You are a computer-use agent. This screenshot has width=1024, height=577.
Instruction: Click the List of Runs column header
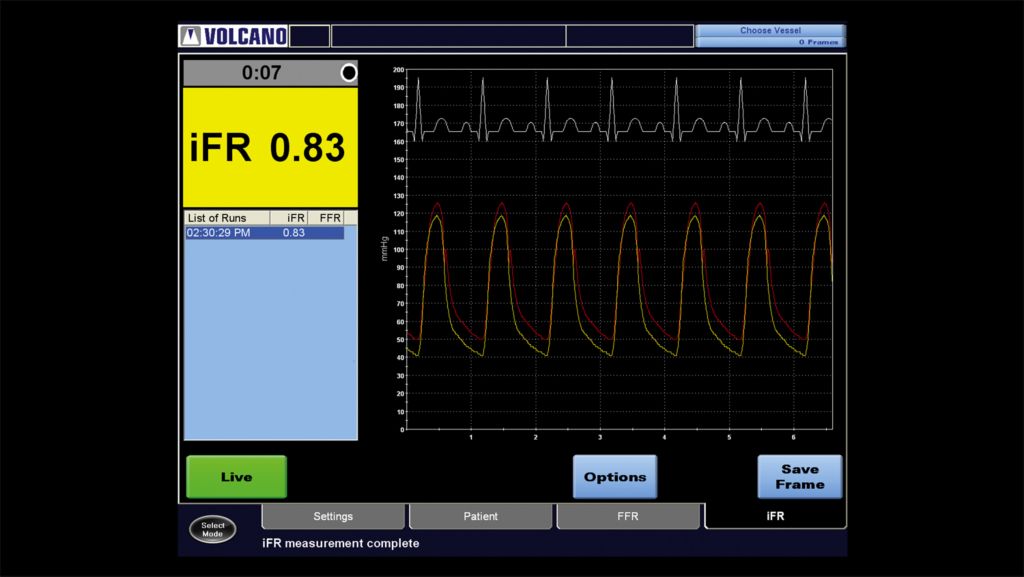tap(227, 218)
